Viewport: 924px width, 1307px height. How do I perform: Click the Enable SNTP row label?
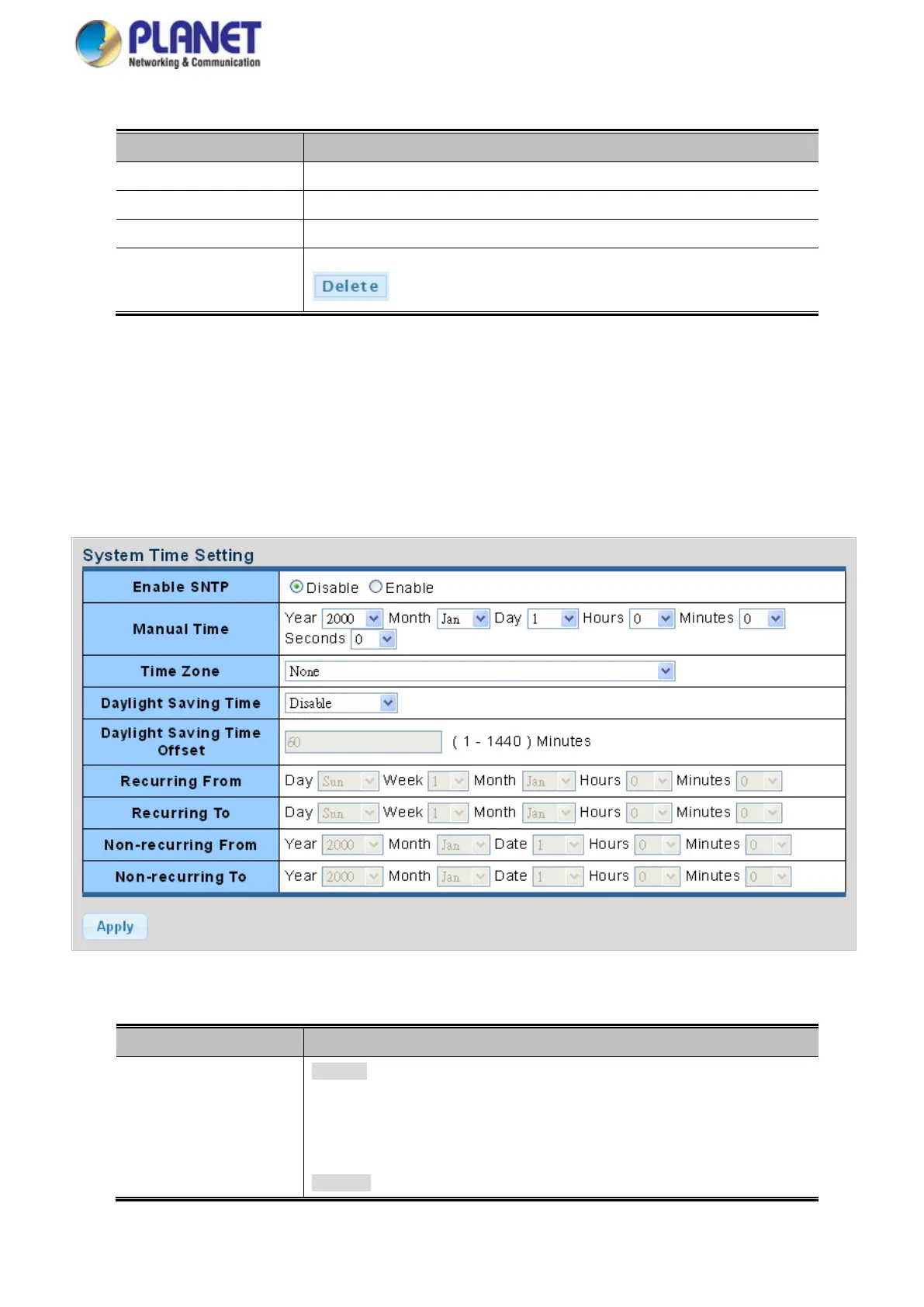pyautogui.click(x=181, y=587)
